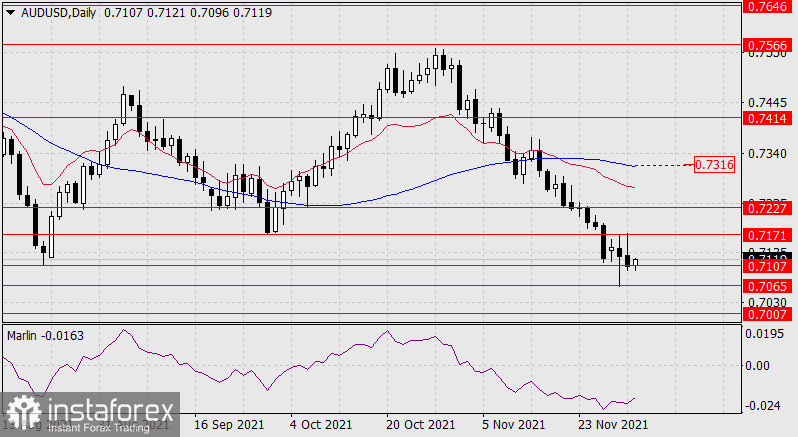
Task: Click the Marlin -0.0163 indicator label
Action: [45, 336]
